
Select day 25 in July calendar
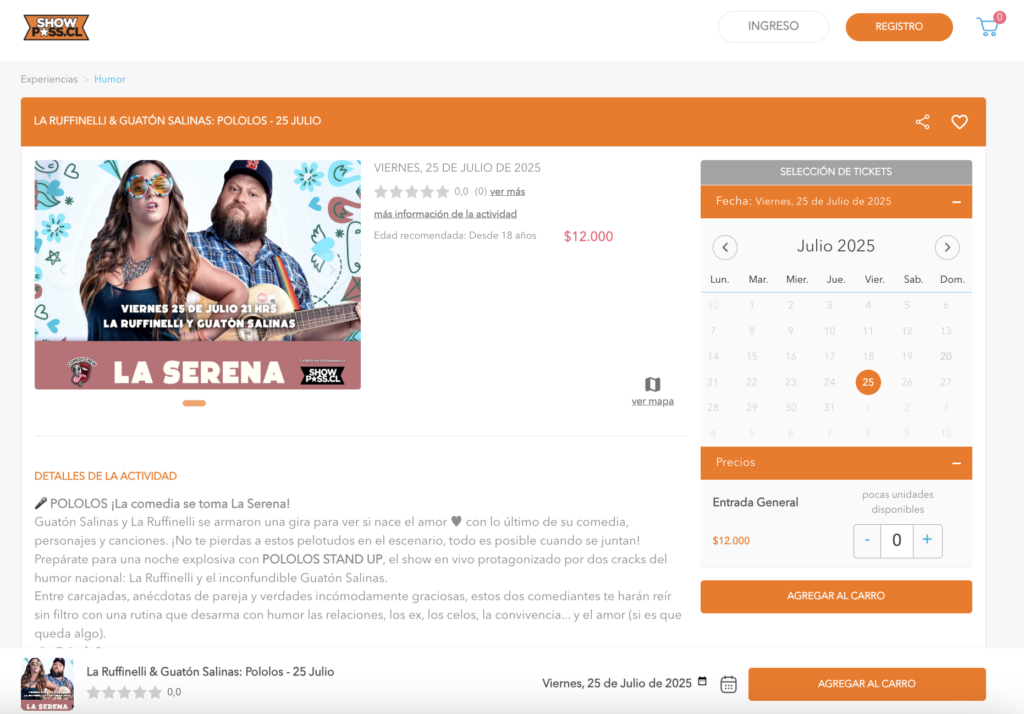point(868,382)
